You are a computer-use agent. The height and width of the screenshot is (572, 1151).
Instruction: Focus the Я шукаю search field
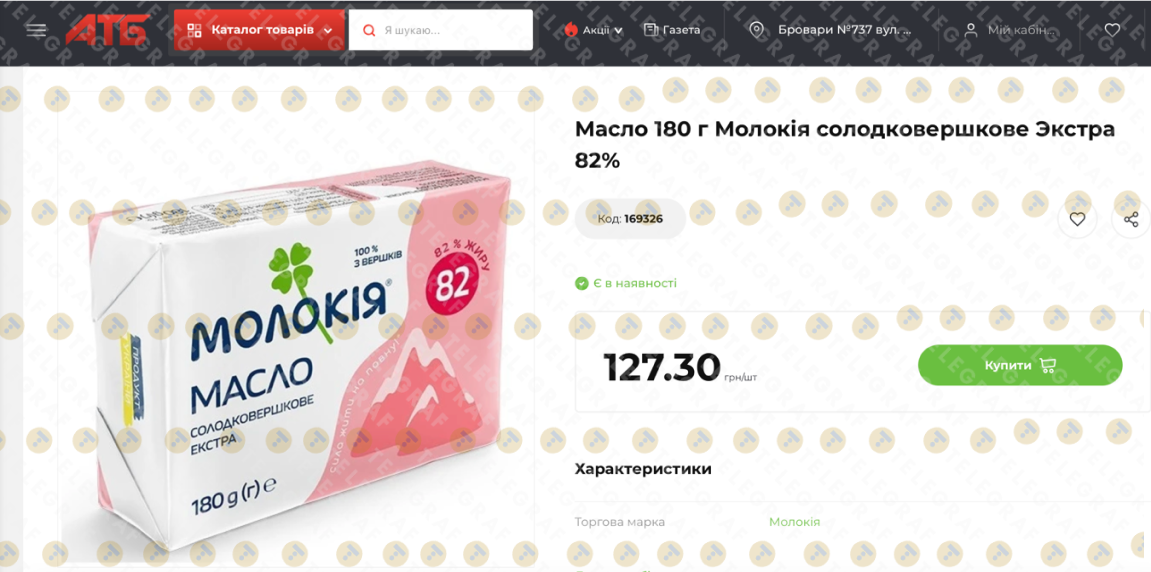[x=440, y=30]
